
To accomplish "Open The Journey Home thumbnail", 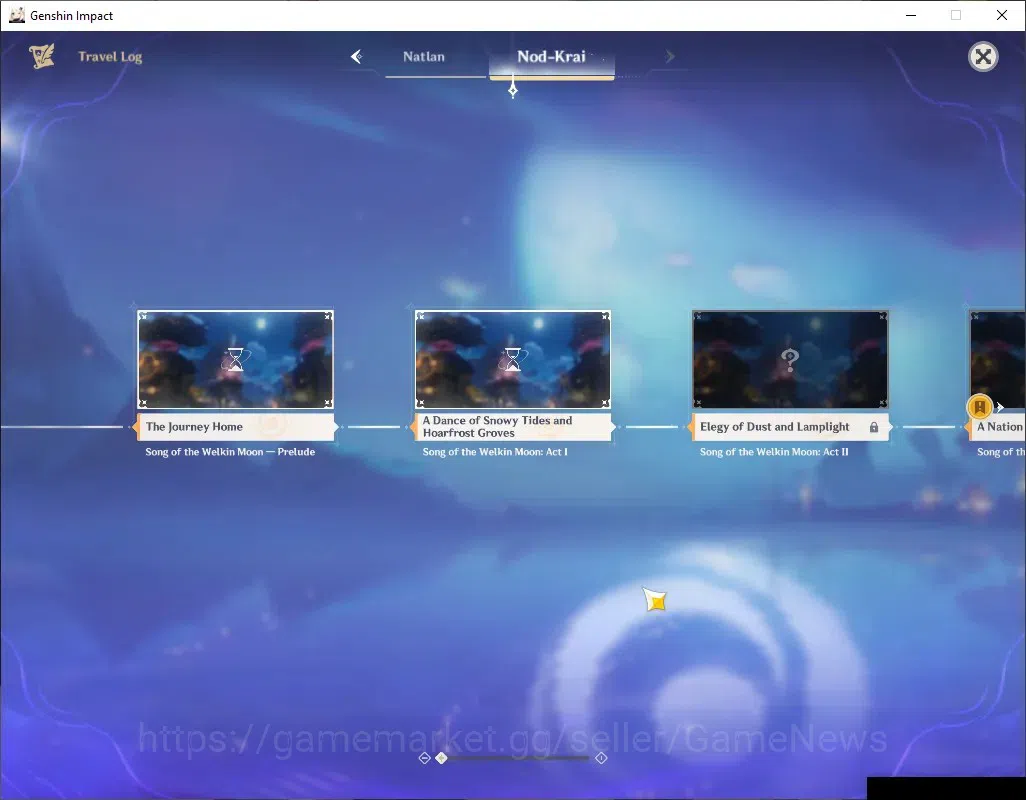I will pos(236,359).
